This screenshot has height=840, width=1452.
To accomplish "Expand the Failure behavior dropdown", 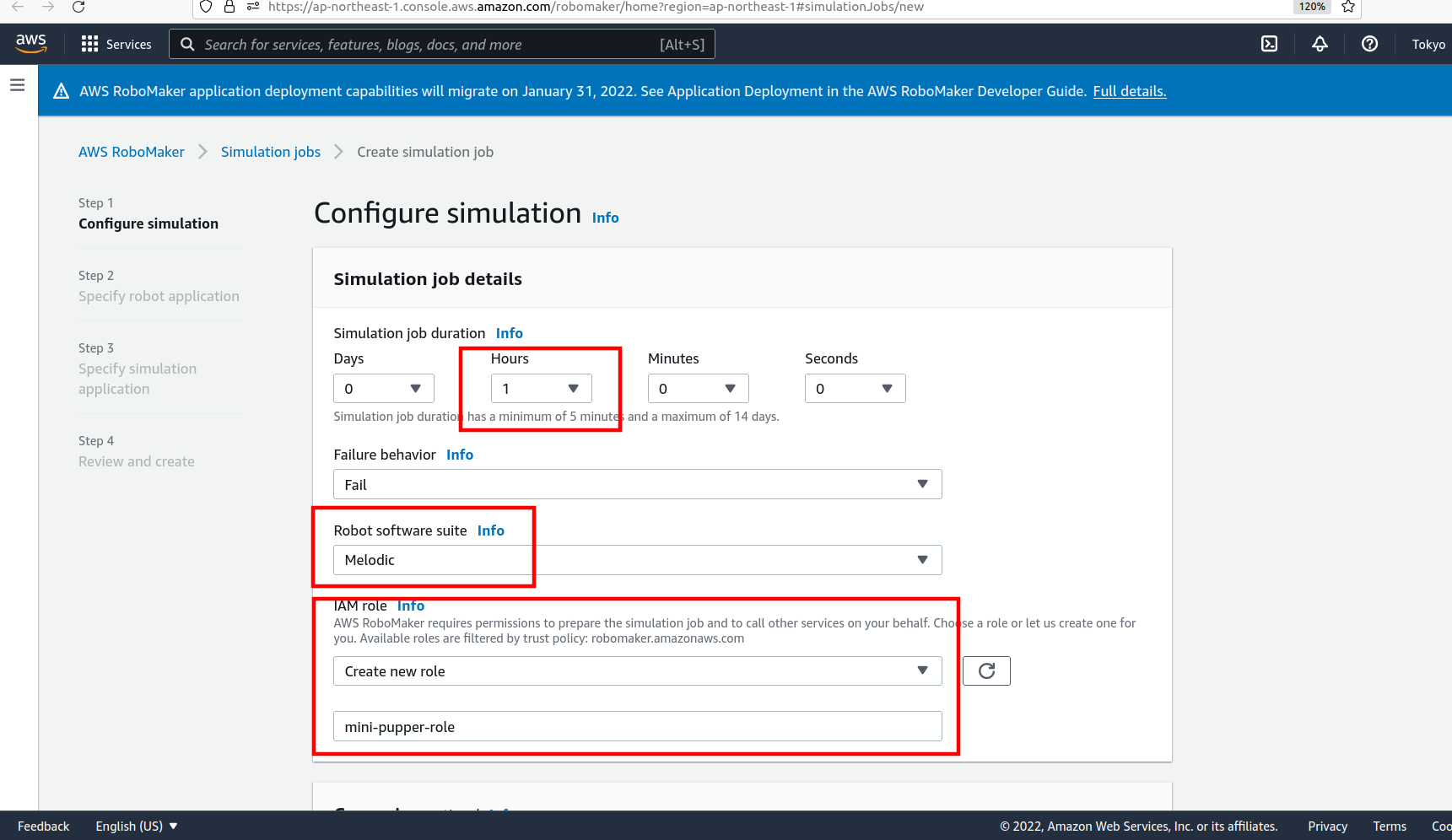I will point(637,484).
